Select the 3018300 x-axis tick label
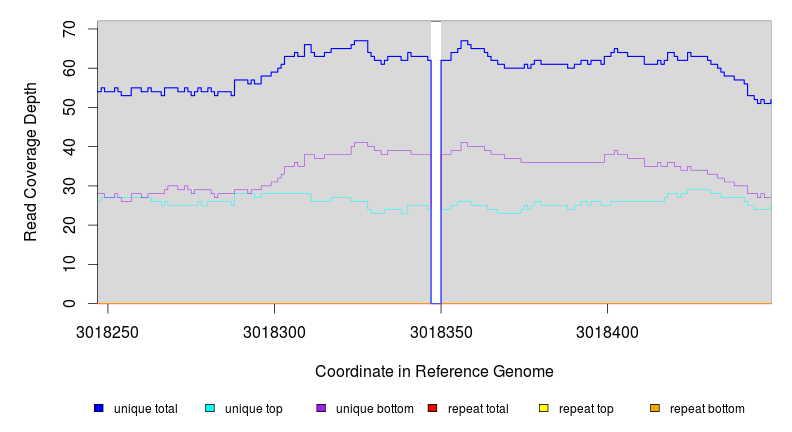This screenshot has width=792, height=432. [274, 329]
